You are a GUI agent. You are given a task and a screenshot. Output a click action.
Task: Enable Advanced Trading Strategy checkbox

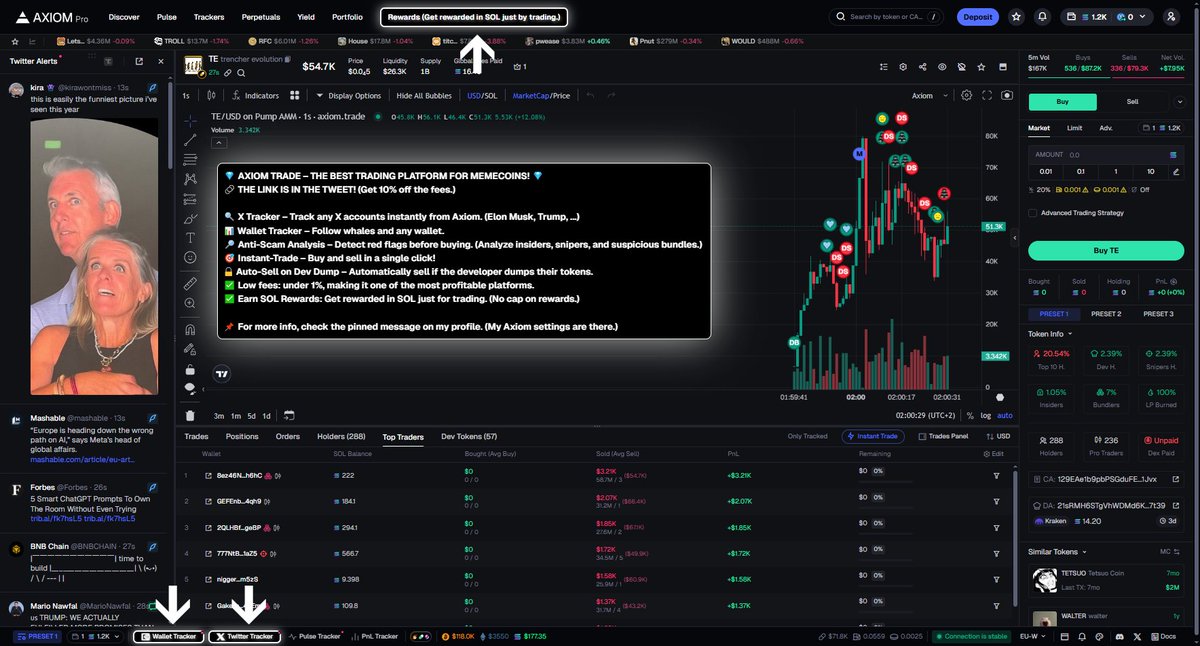pos(1033,212)
